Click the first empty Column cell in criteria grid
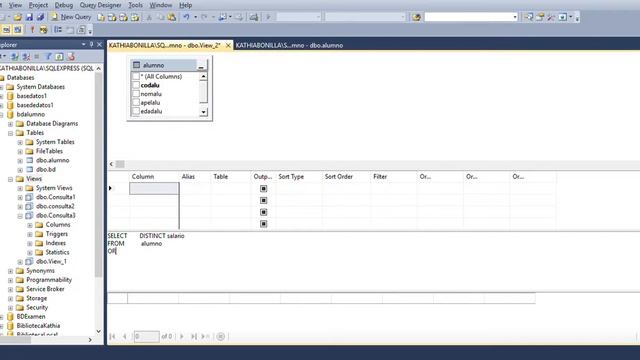 tap(154, 189)
